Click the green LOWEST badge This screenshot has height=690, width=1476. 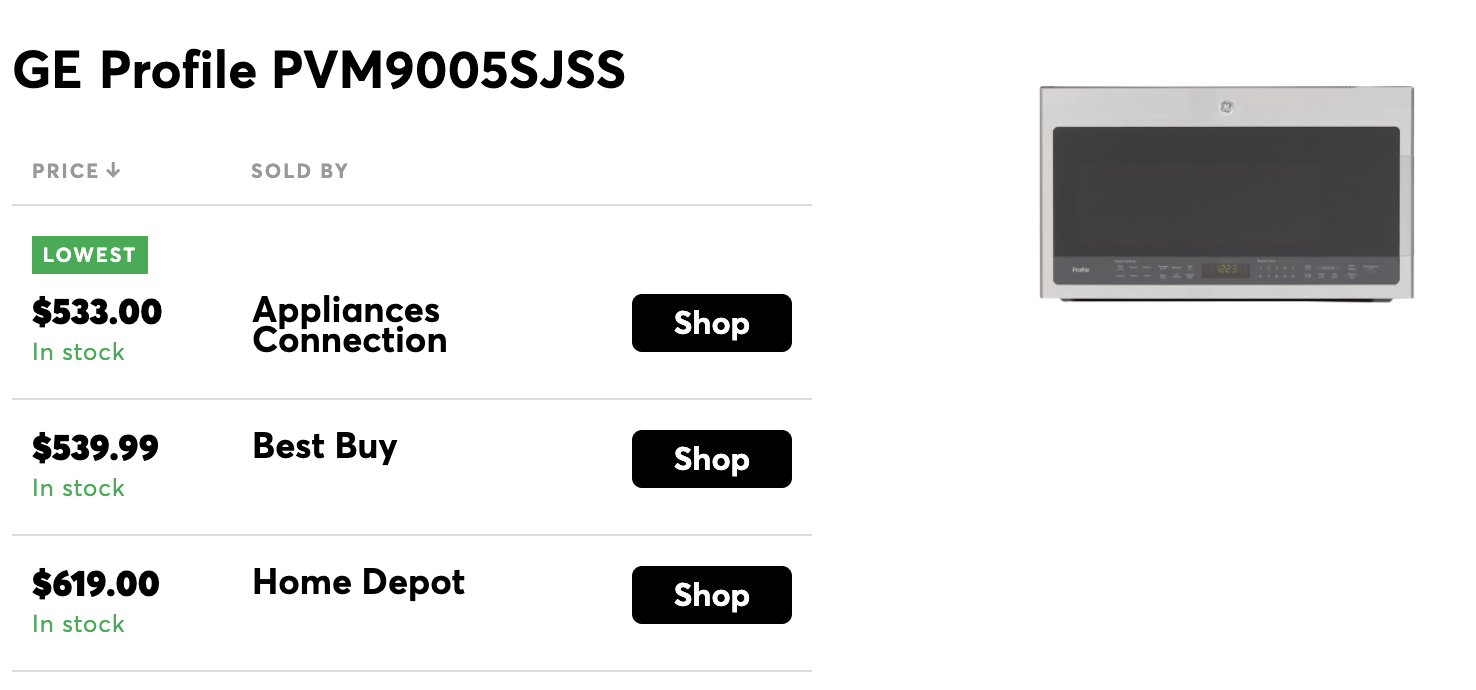[x=89, y=254]
